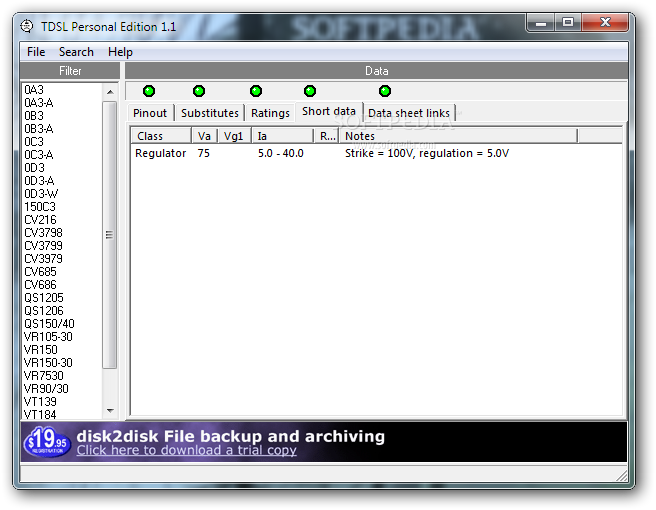The height and width of the screenshot is (510, 656).
Task: Sort by the Vg1 column header
Action: point(234,136)
